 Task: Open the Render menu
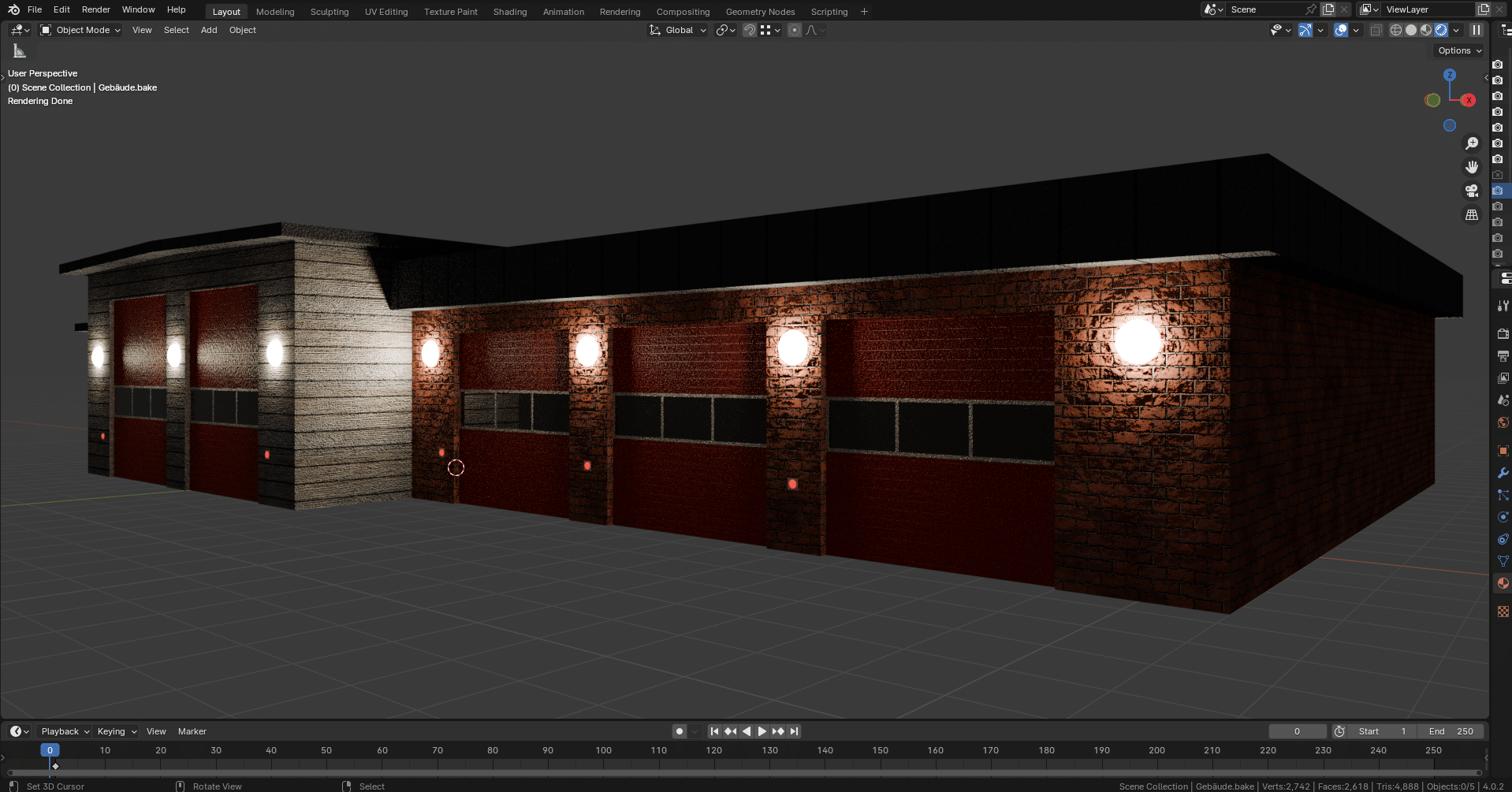point(96,9)
